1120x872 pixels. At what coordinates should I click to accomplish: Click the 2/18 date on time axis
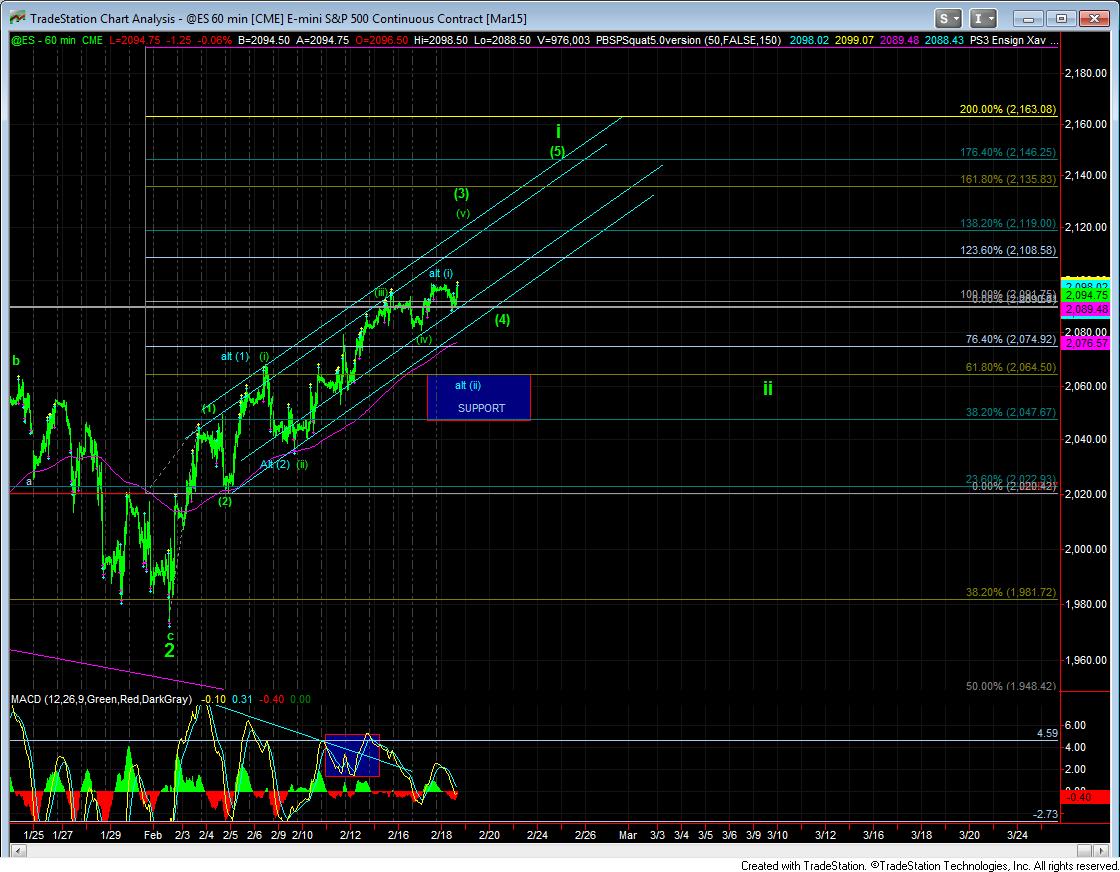[441, 835]
